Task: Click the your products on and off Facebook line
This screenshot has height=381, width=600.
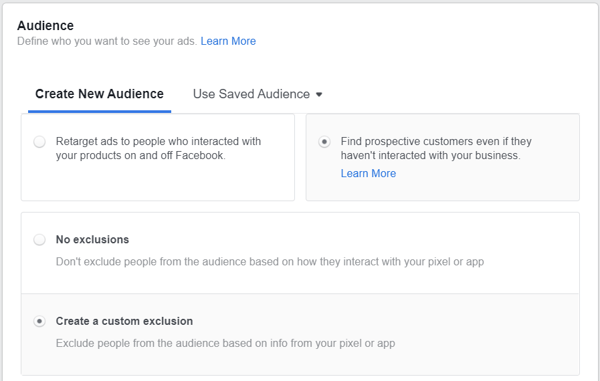Action: tap(140, 155)
